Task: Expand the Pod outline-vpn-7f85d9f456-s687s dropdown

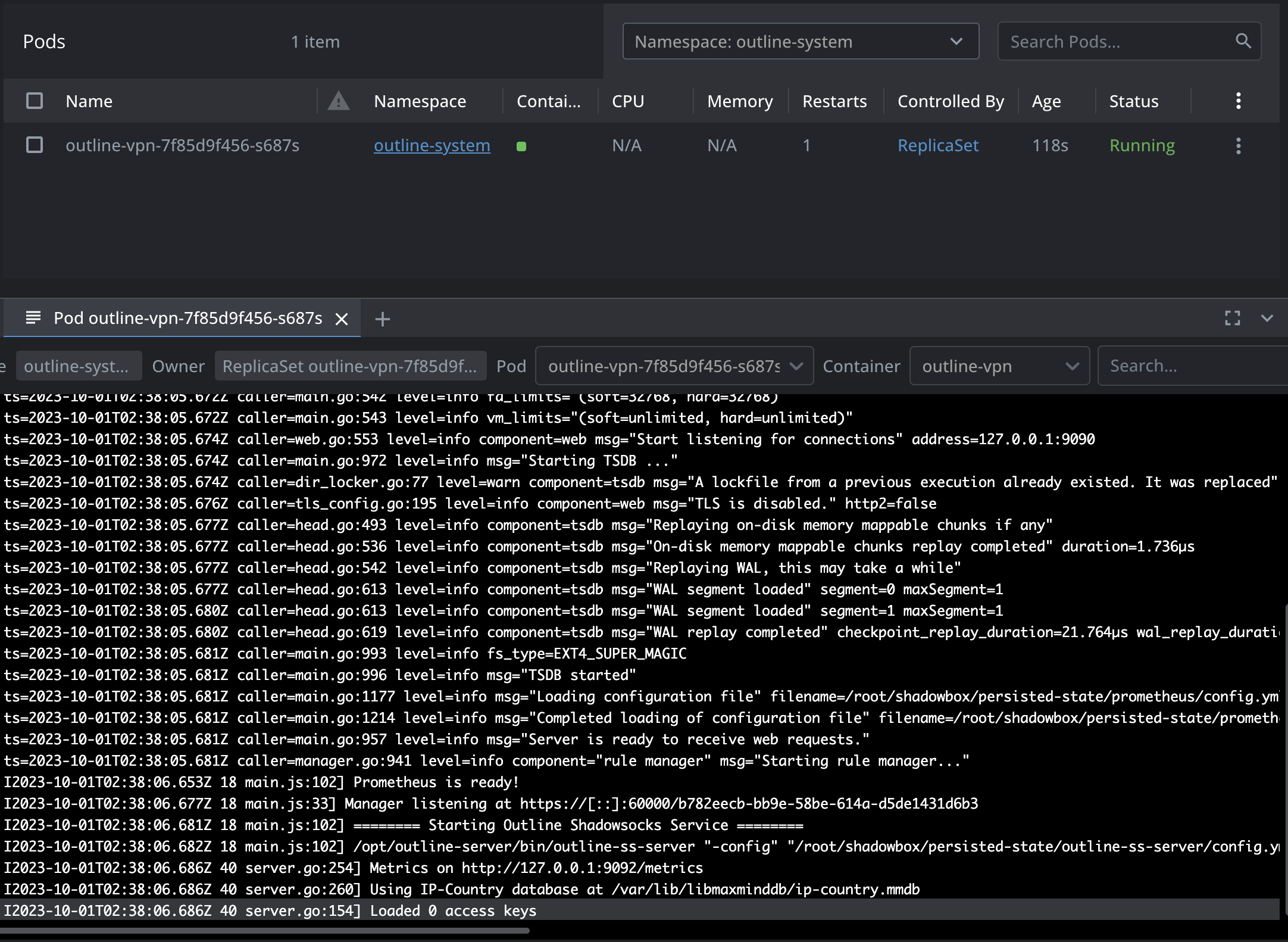Action: click(796, 365)
